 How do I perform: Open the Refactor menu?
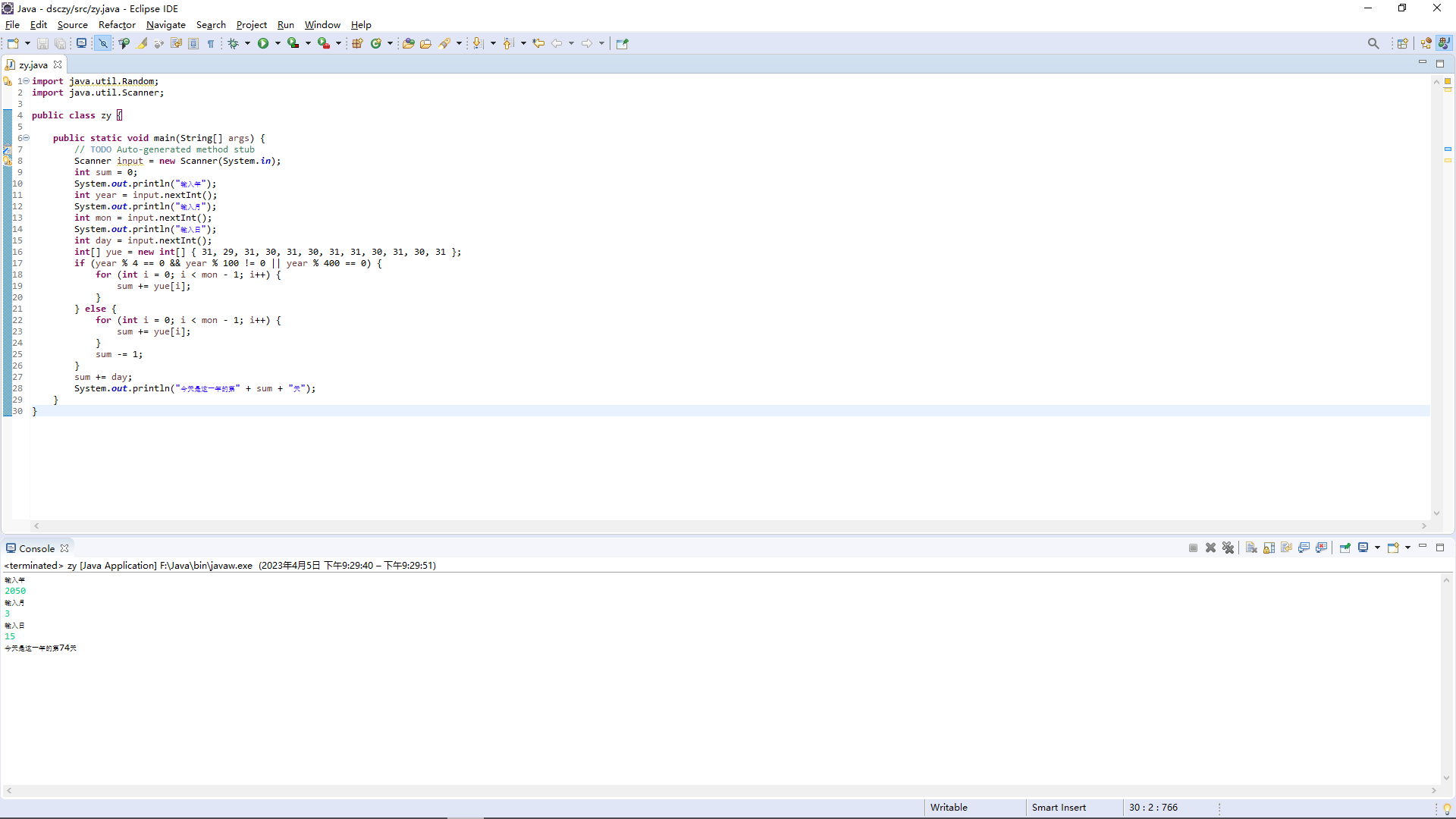click(x=117, y=24)
